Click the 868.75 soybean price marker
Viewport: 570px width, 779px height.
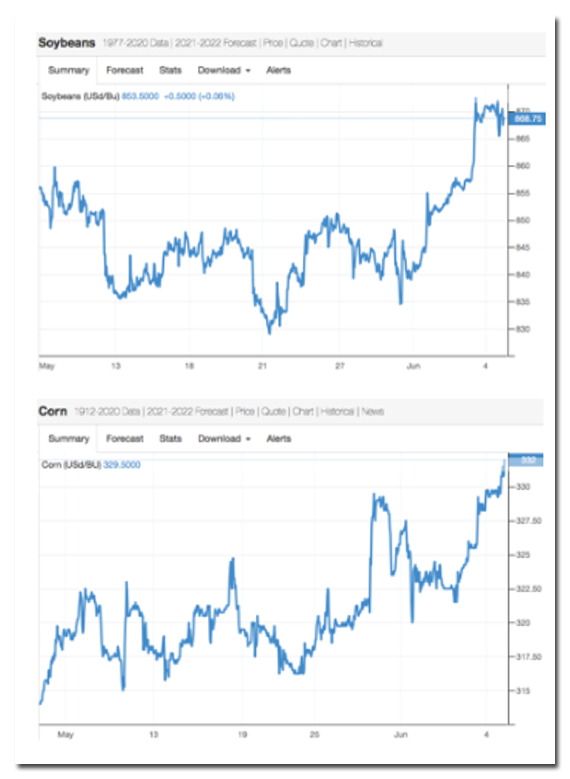coord(527,119)
